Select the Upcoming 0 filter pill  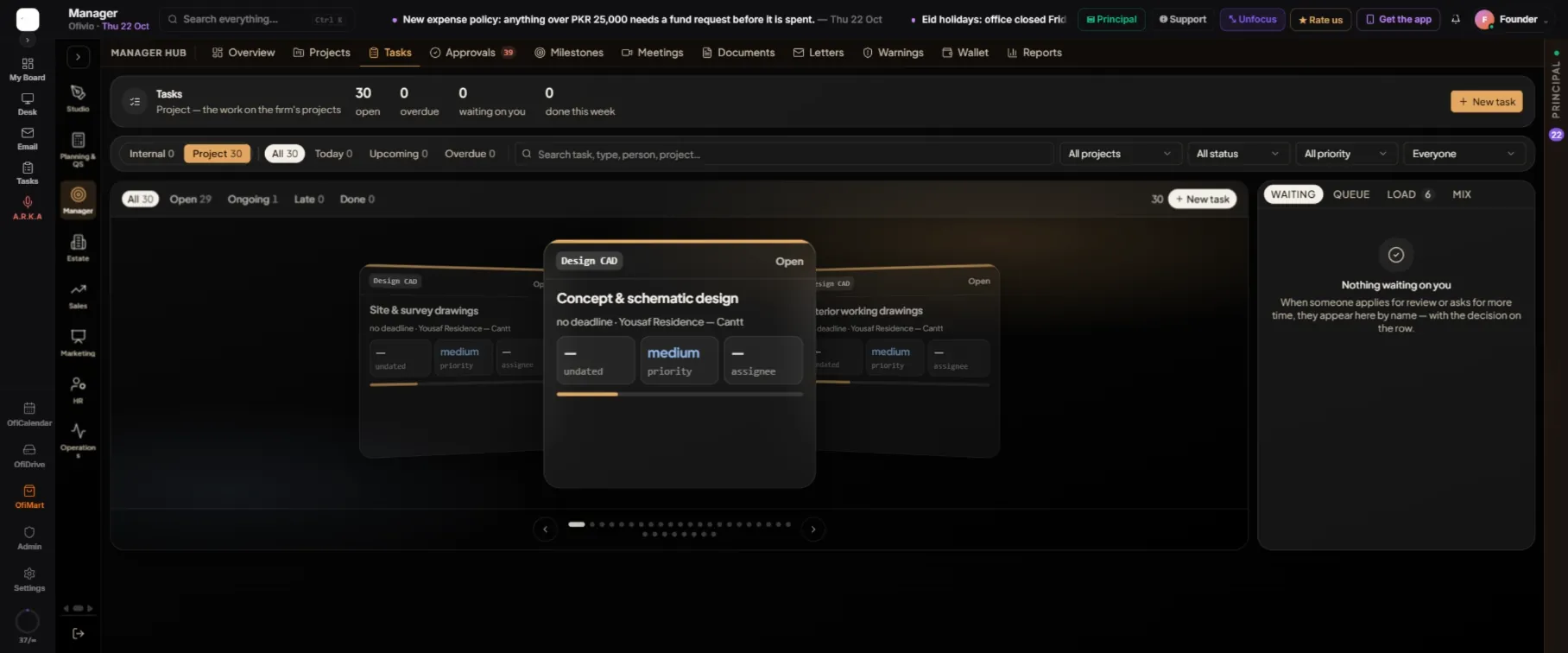pyautogui.click(x=398, y=154)
